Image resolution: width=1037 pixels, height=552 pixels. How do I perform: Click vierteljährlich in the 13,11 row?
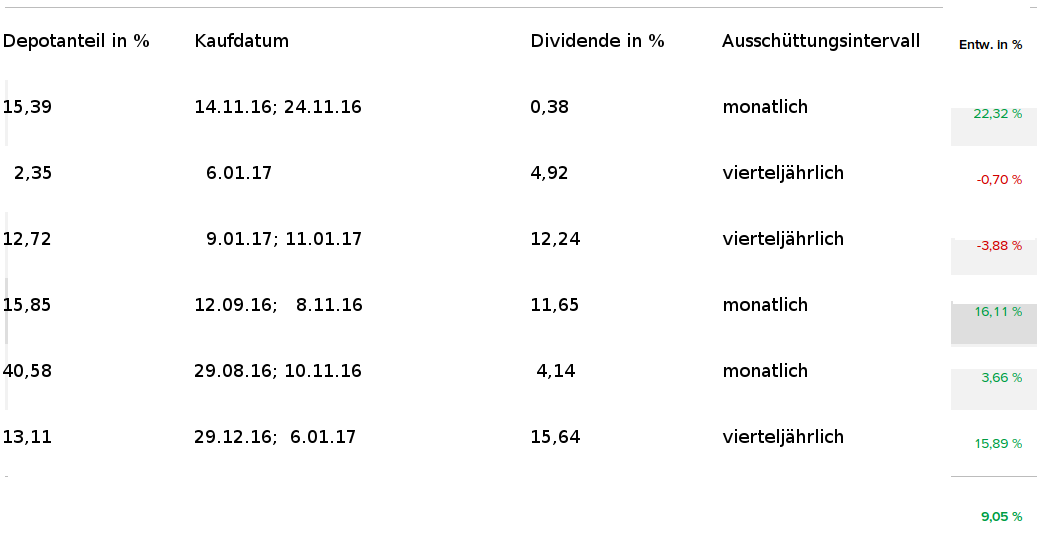pyautogui.click(x=783, y=437)
